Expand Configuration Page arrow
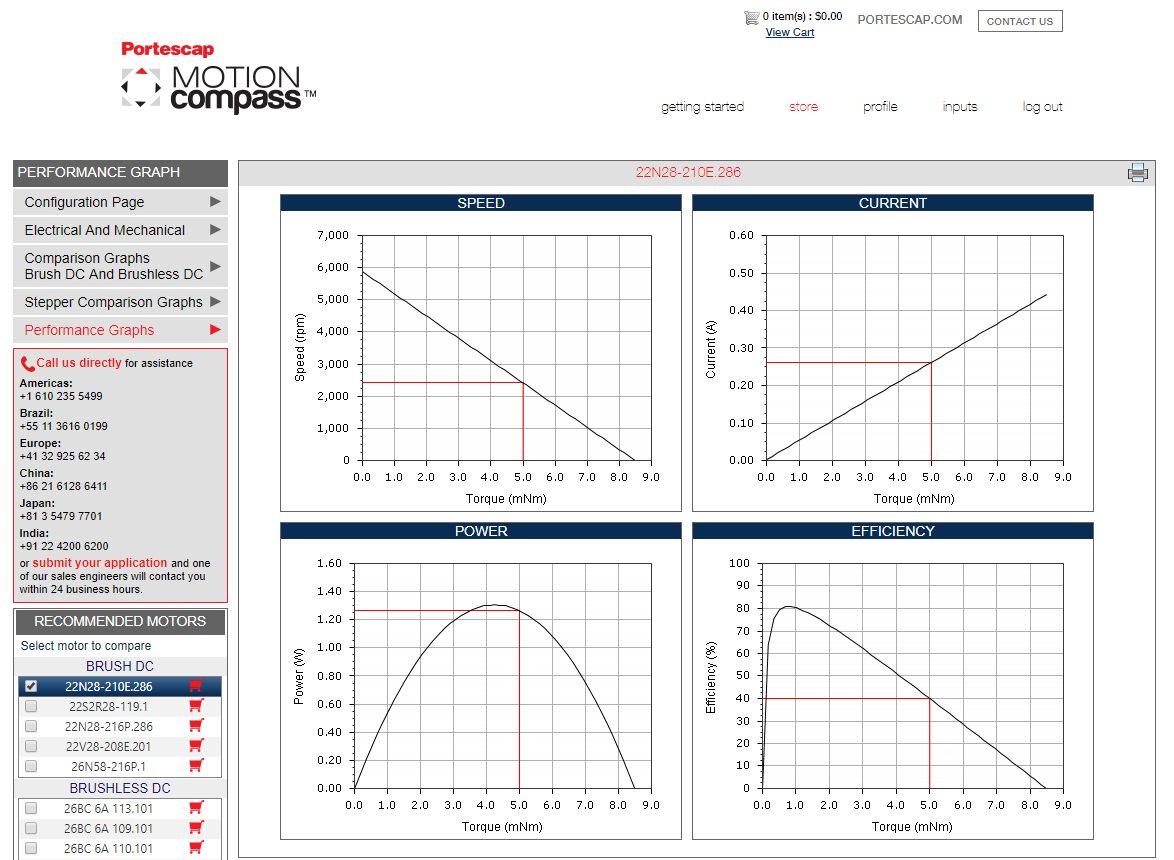Screen dimensions: 1174x860 216,201
